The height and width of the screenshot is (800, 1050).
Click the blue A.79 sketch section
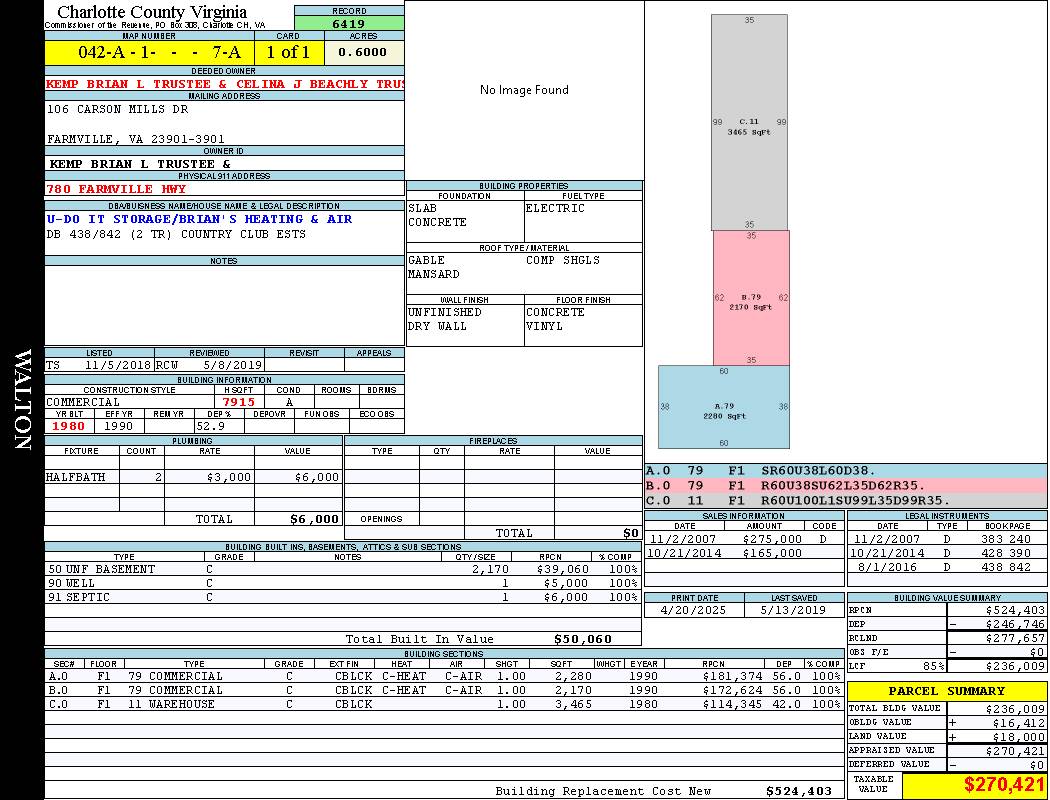(x=724, y=408)
